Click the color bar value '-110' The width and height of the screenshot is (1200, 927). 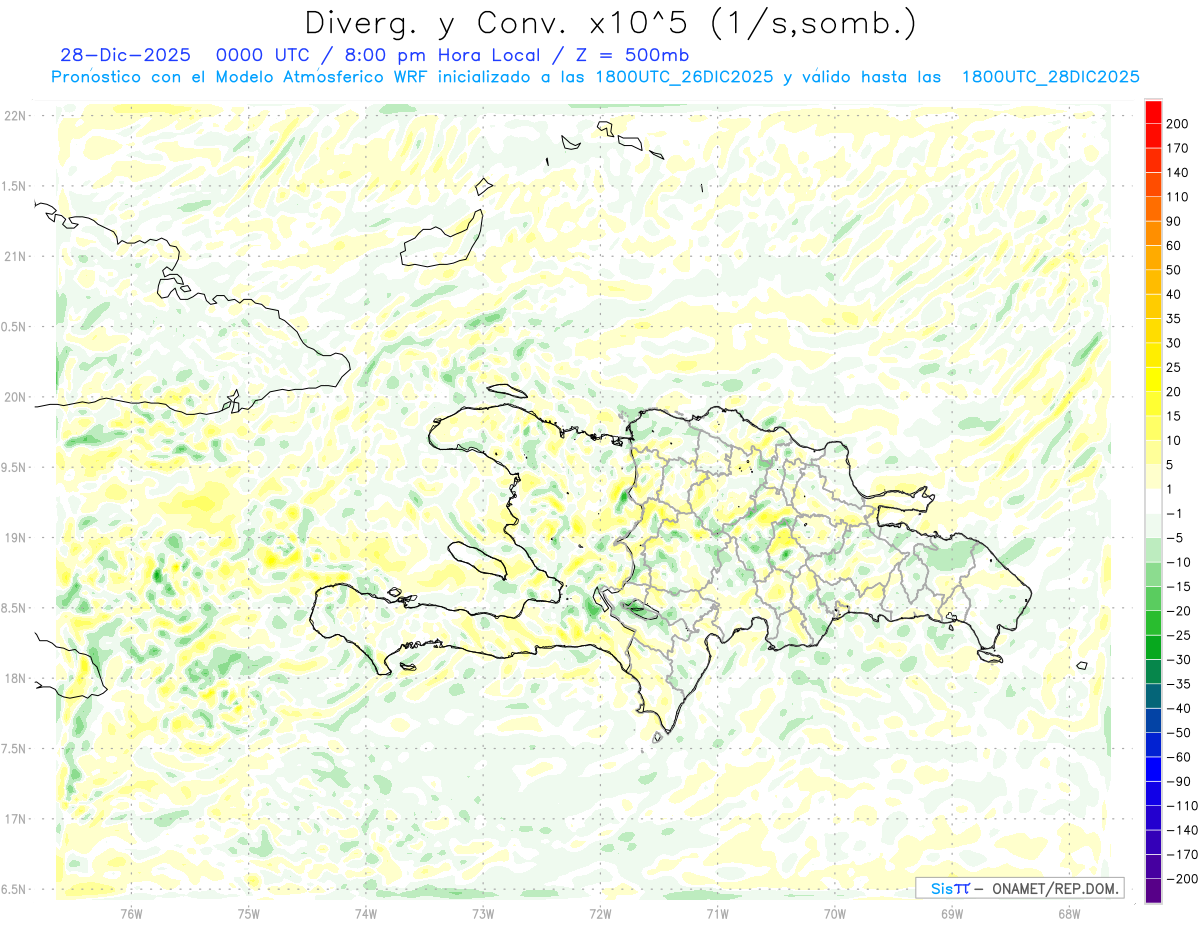coord(1184,805)
